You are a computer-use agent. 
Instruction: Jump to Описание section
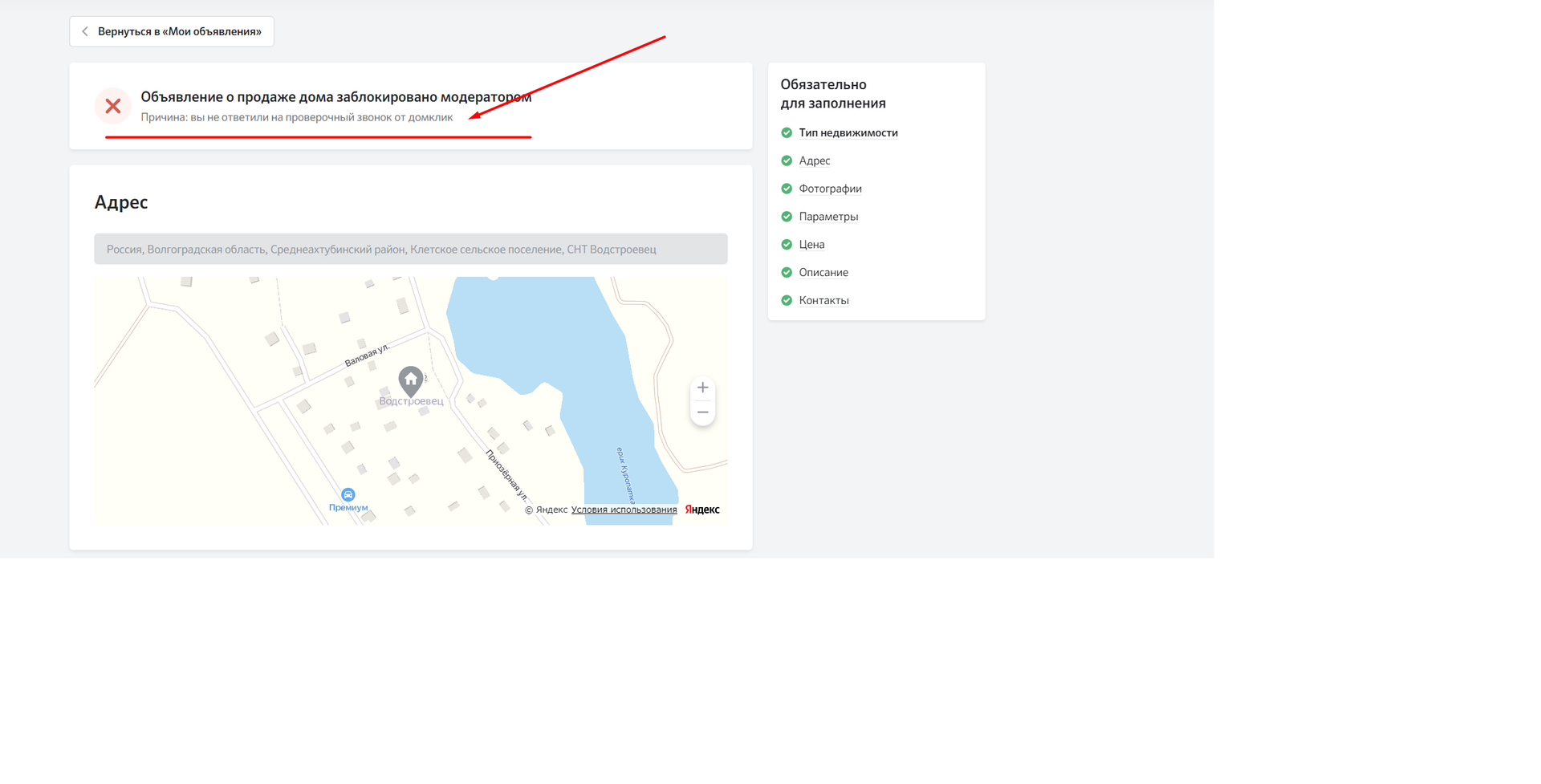coord(823,273)
